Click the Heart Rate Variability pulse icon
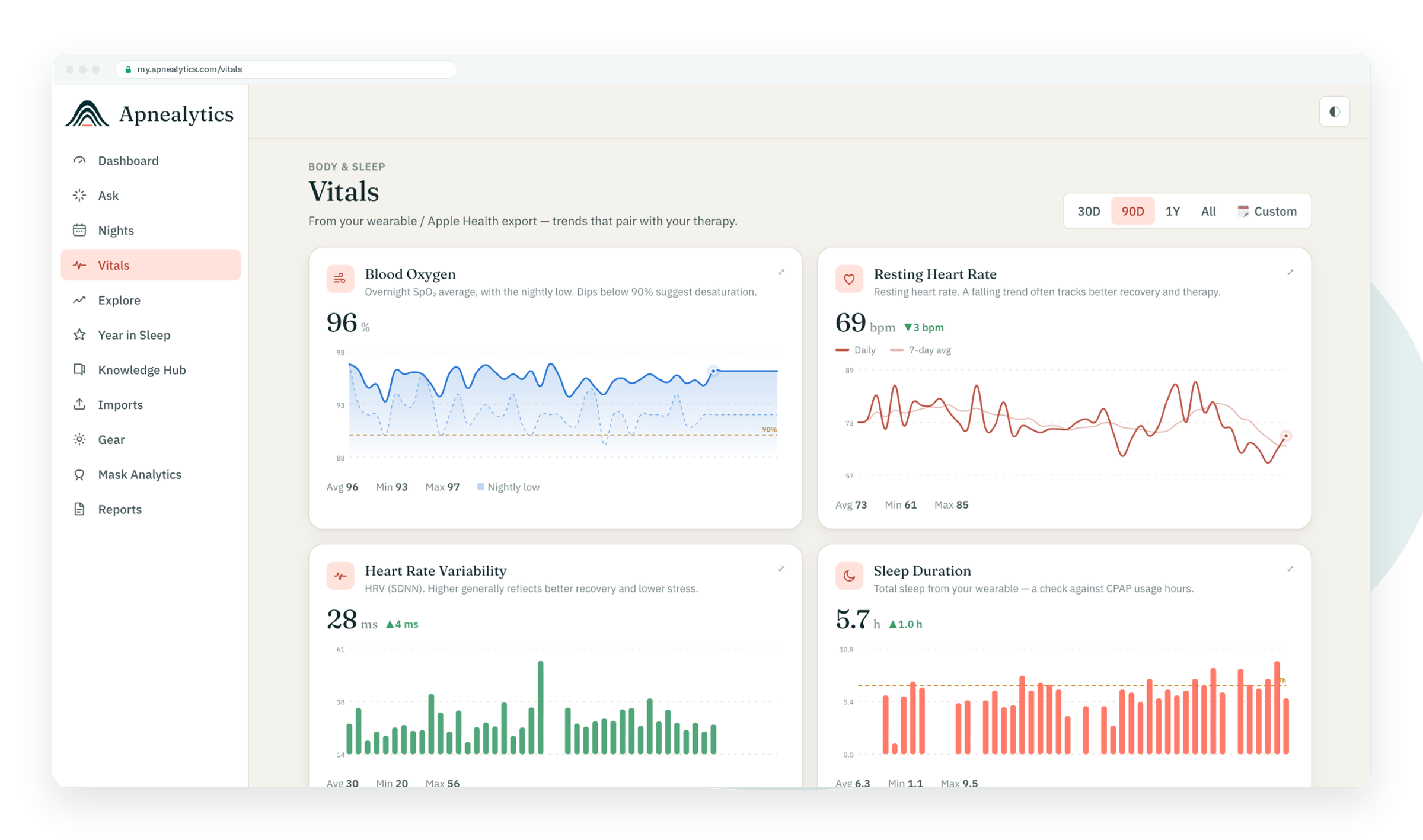This screenshot has height=840, width=1423. pos(340,576)
